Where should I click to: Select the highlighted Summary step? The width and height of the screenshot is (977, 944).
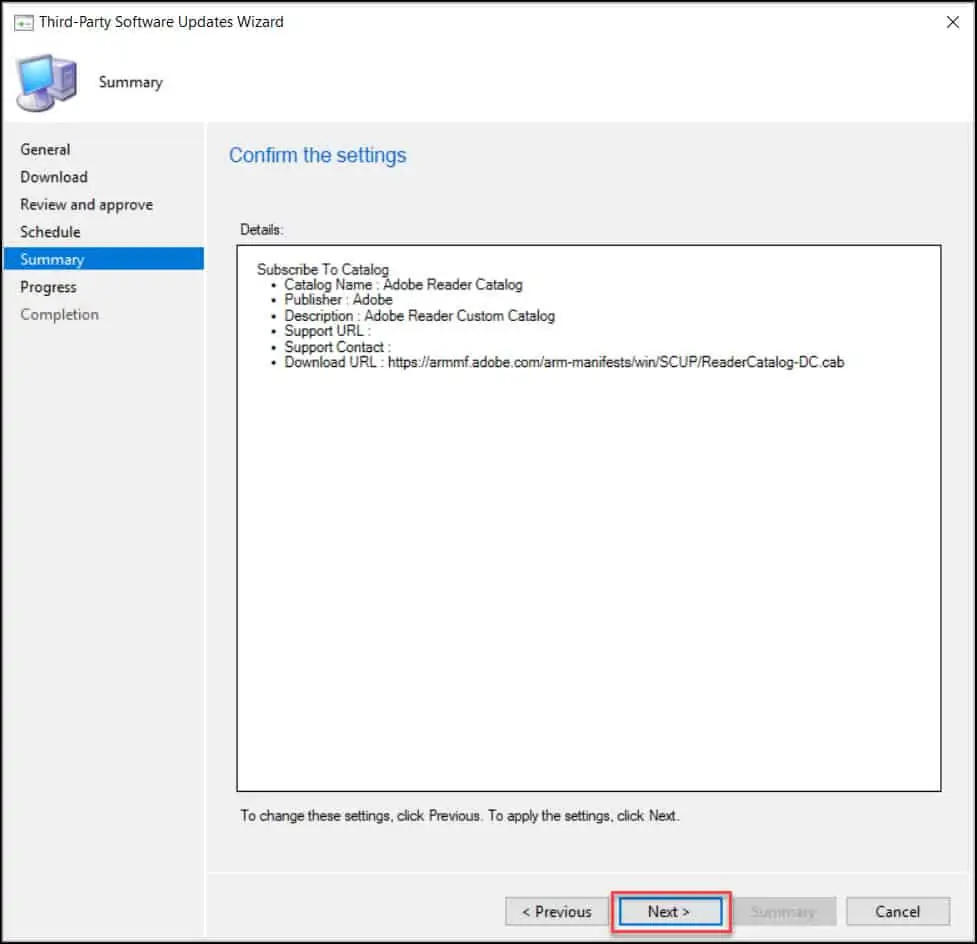click(103, 259)
